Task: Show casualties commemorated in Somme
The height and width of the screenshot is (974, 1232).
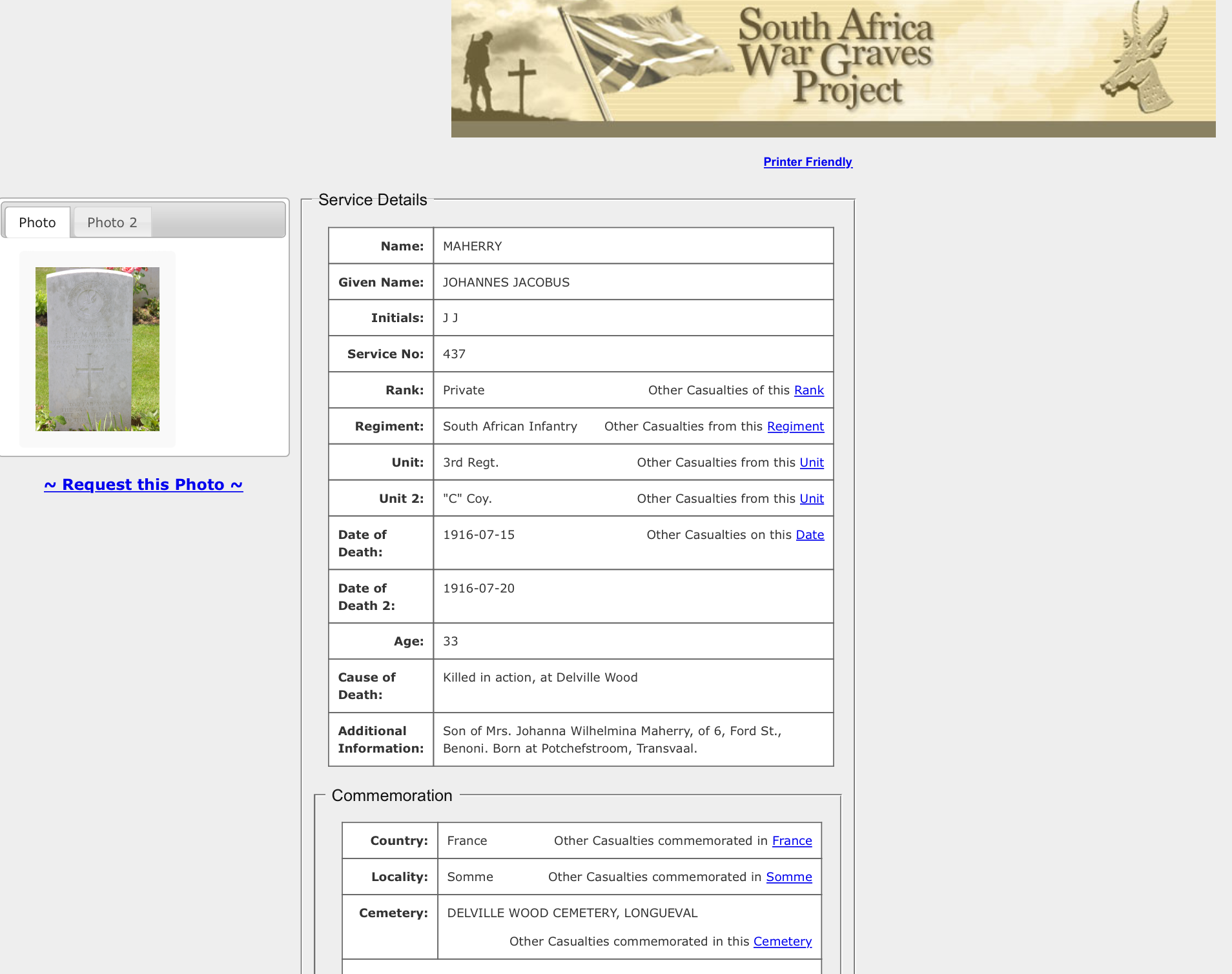Action: [x=788, y=877]
